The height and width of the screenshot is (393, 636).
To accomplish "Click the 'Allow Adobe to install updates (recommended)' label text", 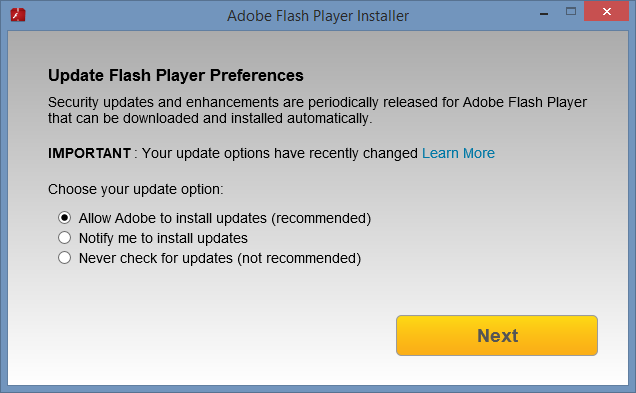I will click(x=225, y=218).
